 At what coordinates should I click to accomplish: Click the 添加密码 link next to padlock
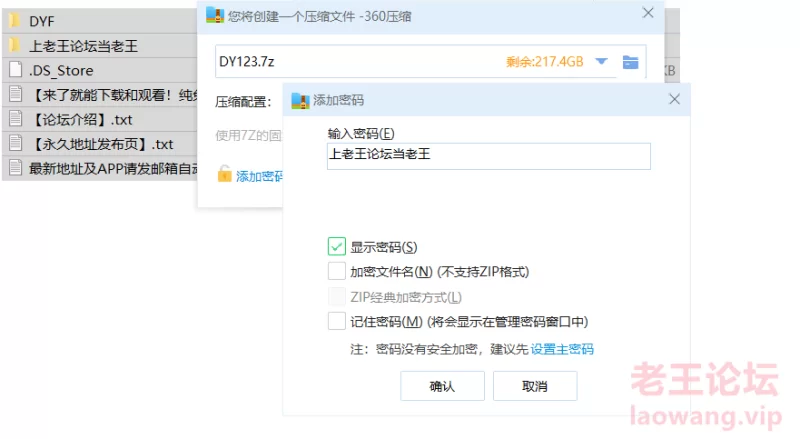(259, 176)
